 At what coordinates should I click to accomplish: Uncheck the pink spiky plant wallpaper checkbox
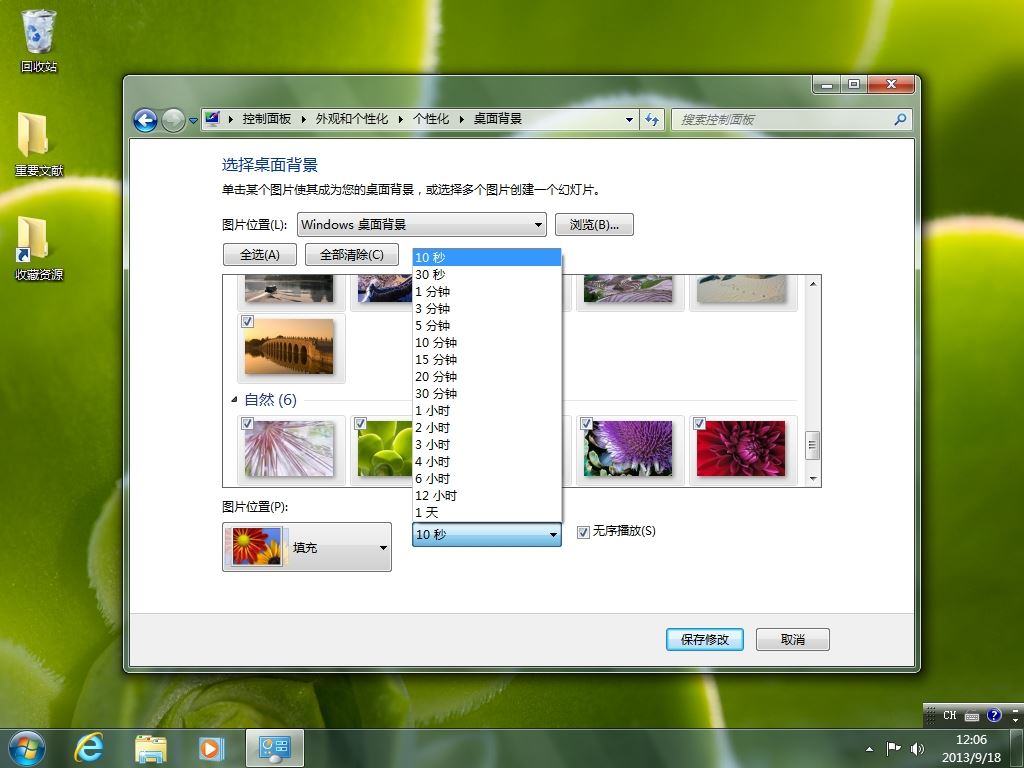248,423
